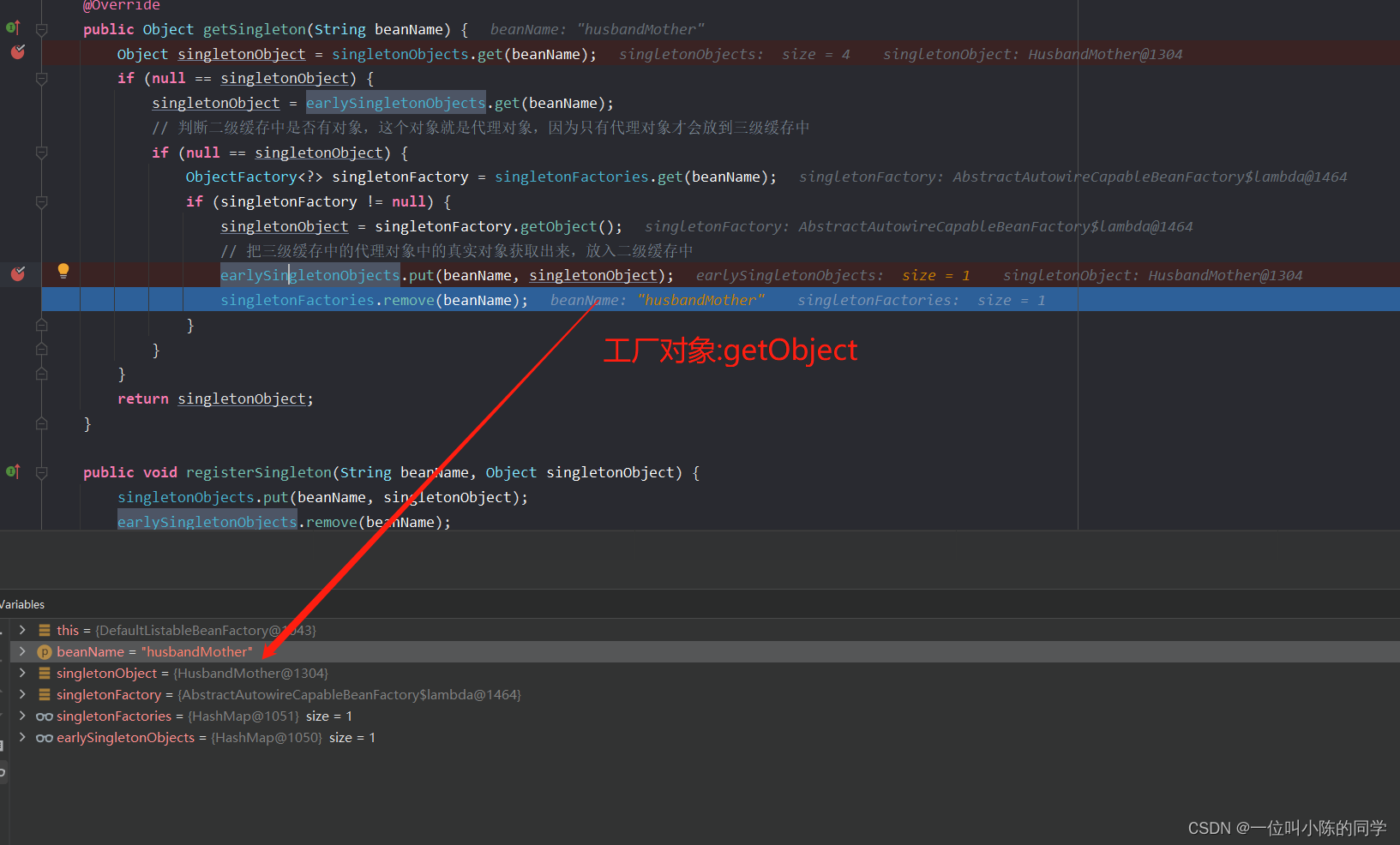Screen dimensions: 1400x845
Task: Click the @Override annotation
Action: (121, 5)
